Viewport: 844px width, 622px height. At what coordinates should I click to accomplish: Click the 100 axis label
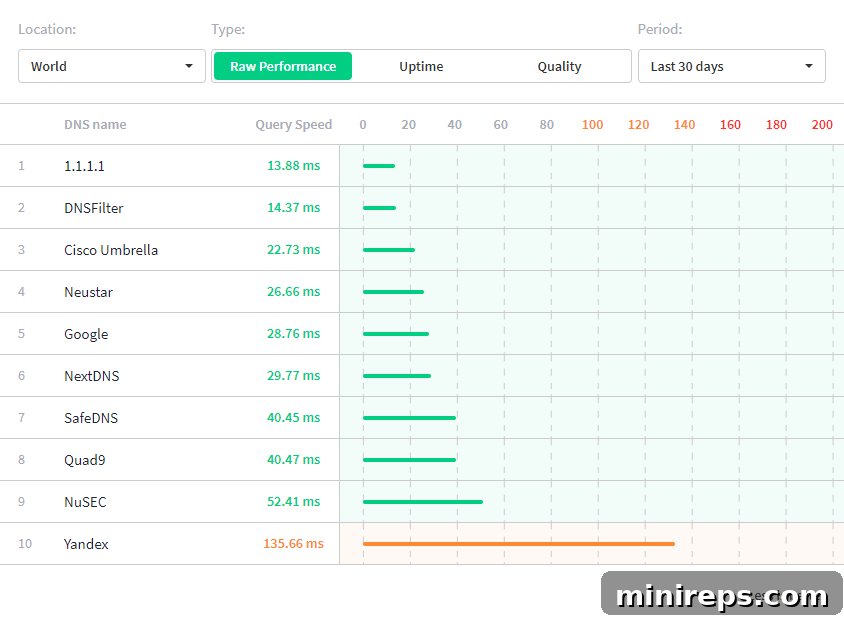592,125
